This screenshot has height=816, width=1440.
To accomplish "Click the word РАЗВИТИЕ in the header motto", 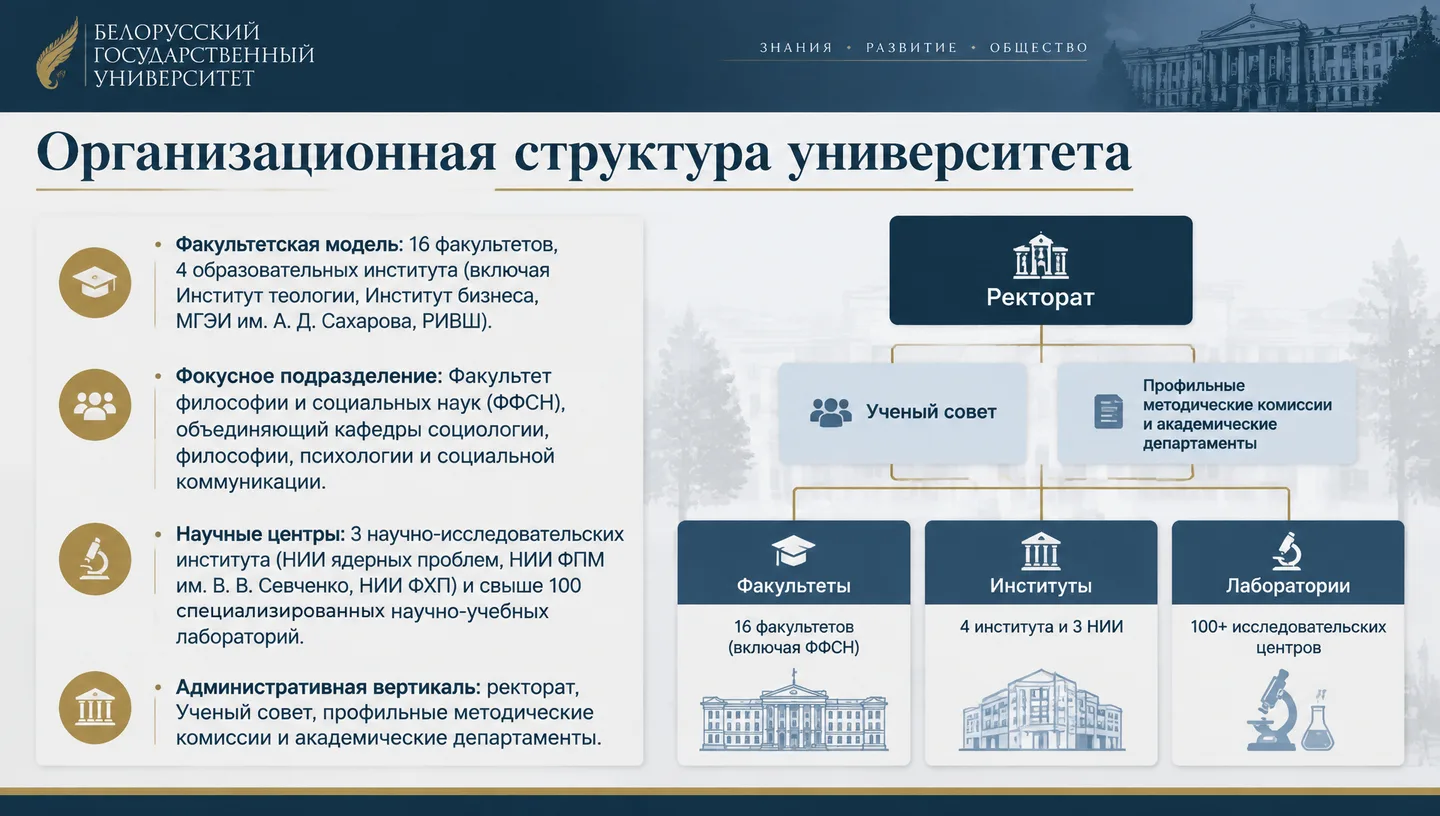I will tap(911, 48).
